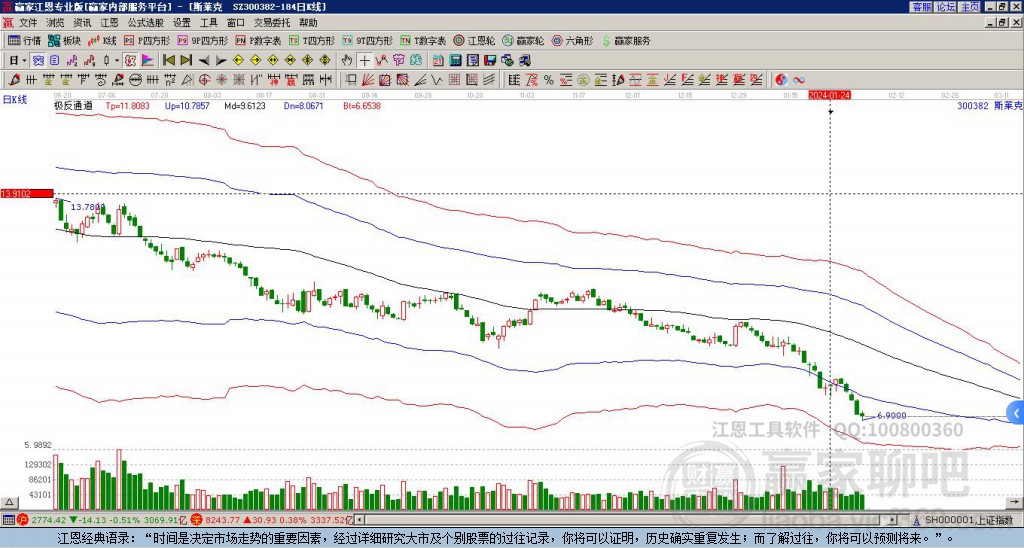Open the T数字表 tool
The width and height of the screenshot is (1024, 548).
423,40
